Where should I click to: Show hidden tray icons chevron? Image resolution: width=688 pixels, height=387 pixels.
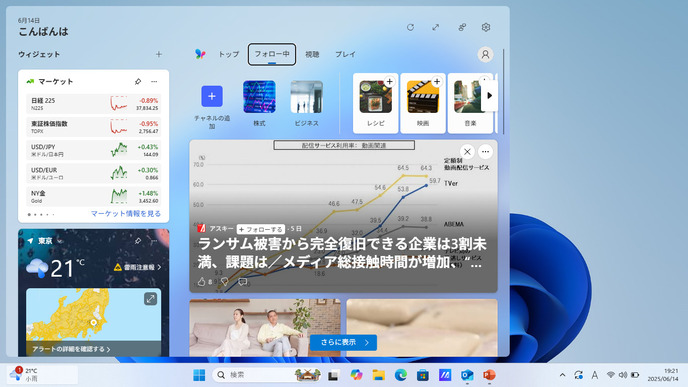(x=562, y=375)
